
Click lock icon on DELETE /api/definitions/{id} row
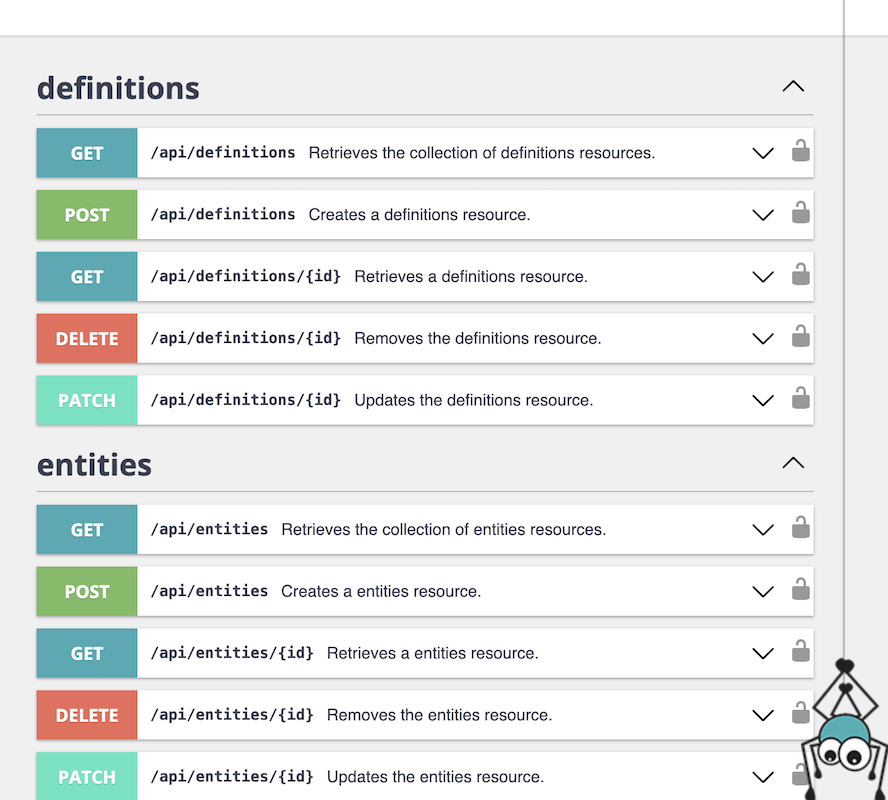800,338
